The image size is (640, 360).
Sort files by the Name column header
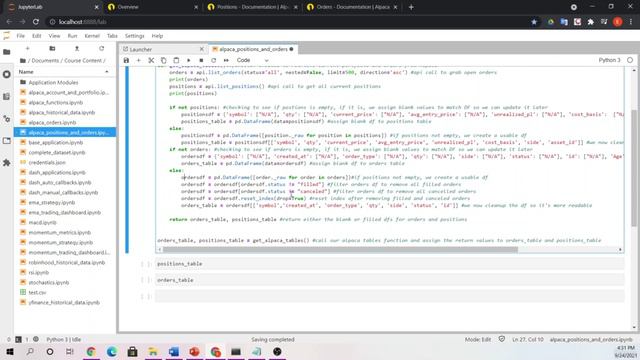pyautogui.click(x=64, y=72)
